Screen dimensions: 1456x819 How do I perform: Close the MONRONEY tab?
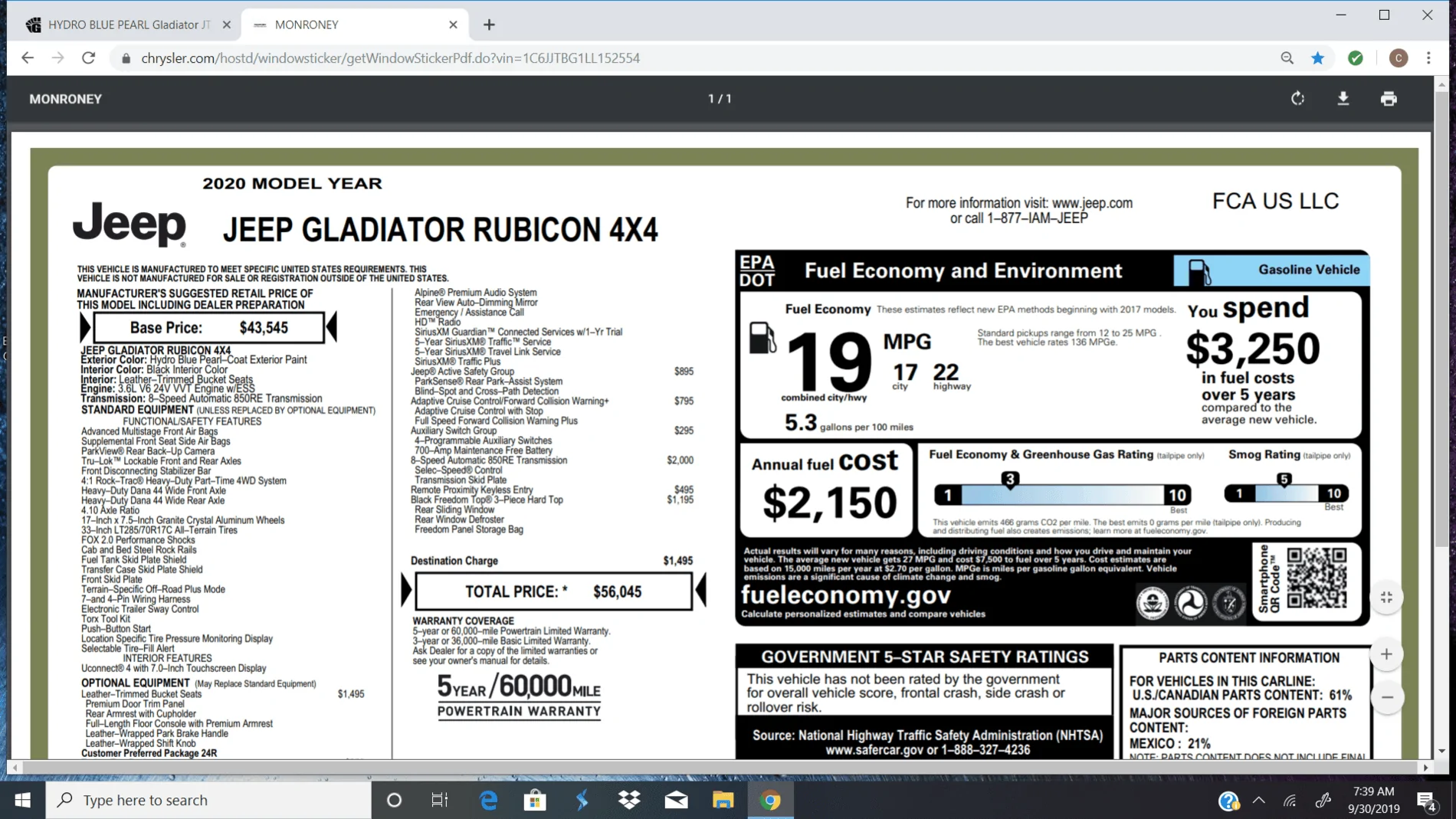[x=453, y=25]
